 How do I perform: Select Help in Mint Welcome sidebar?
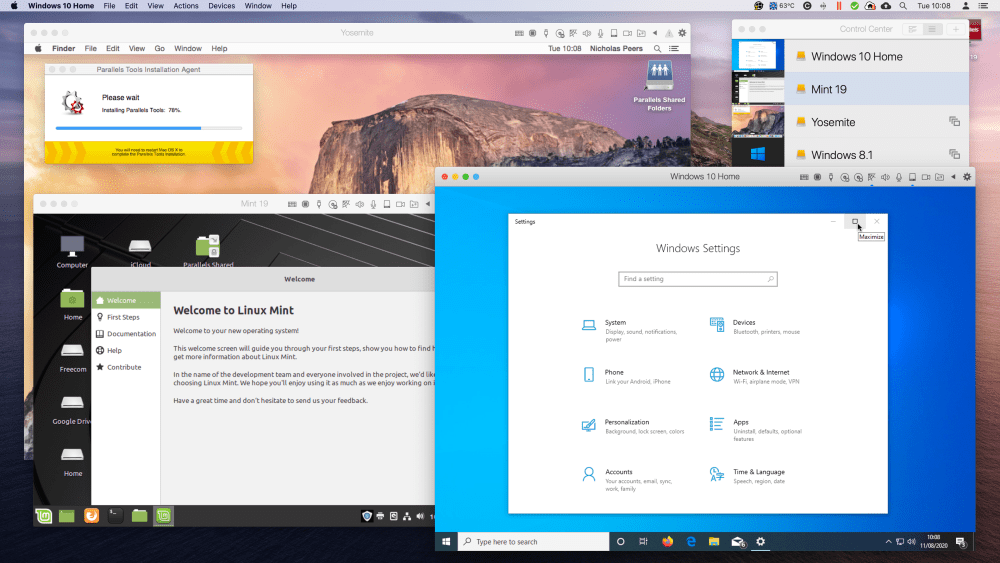pos(126,350)
